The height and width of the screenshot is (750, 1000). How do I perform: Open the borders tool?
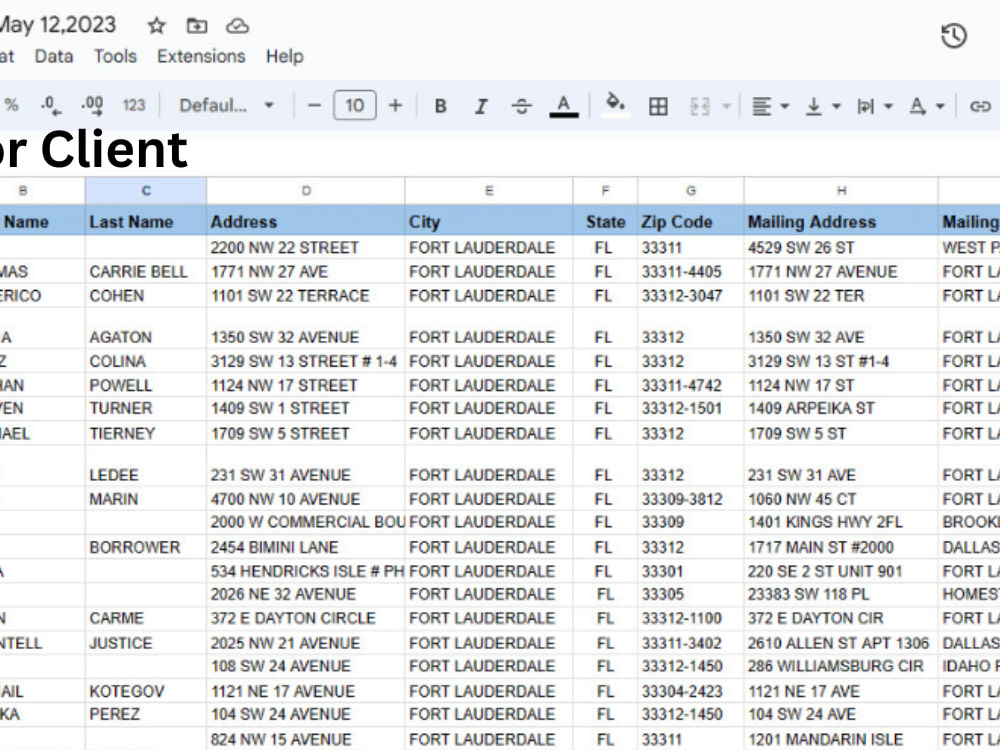[658, 106]
